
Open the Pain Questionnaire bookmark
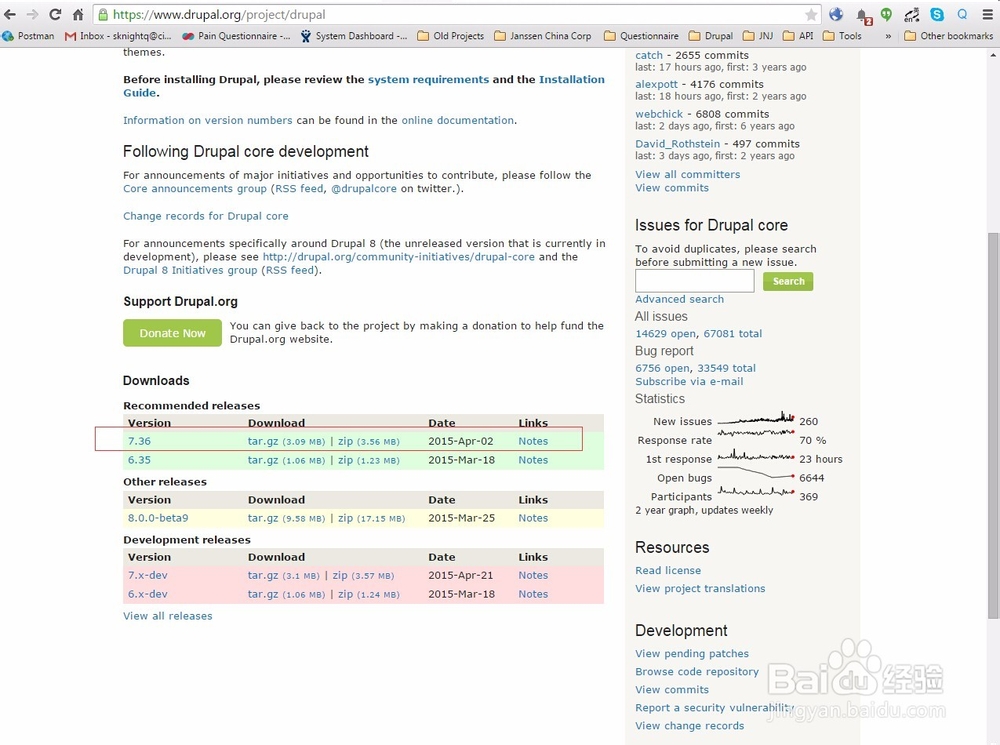(236, 36)
